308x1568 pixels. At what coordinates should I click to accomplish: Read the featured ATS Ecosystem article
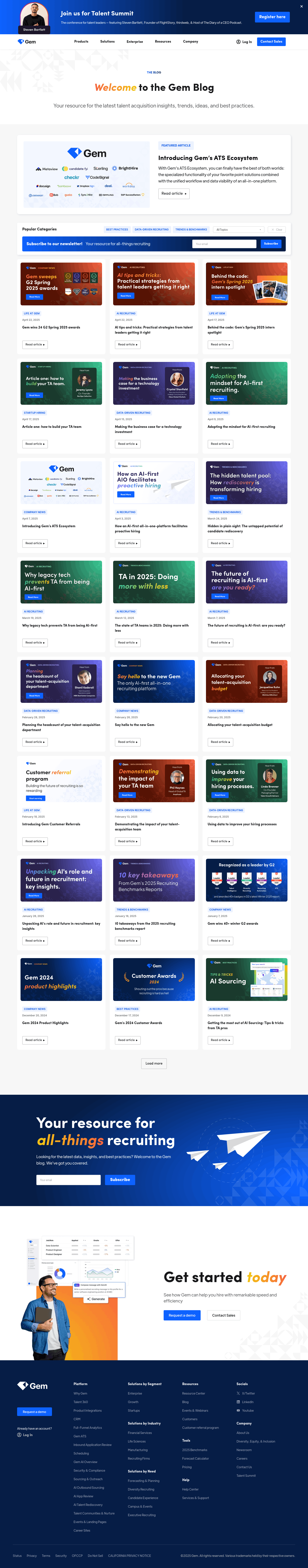174,194
